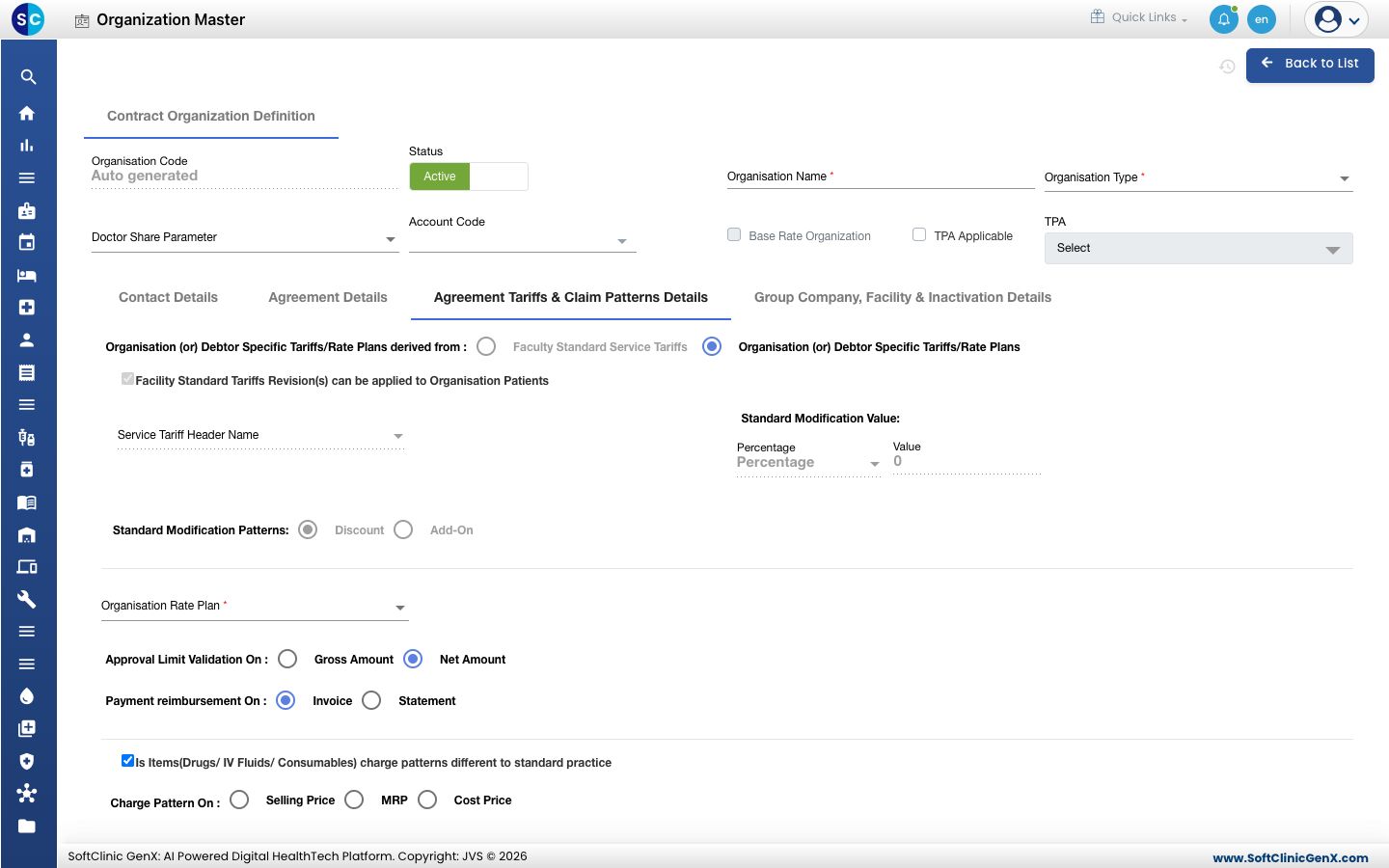Image resolution: width=1389 pixels, height=868 pixels.
Task: Open the TPA Select dropdown
Action: click(1198, 248)
